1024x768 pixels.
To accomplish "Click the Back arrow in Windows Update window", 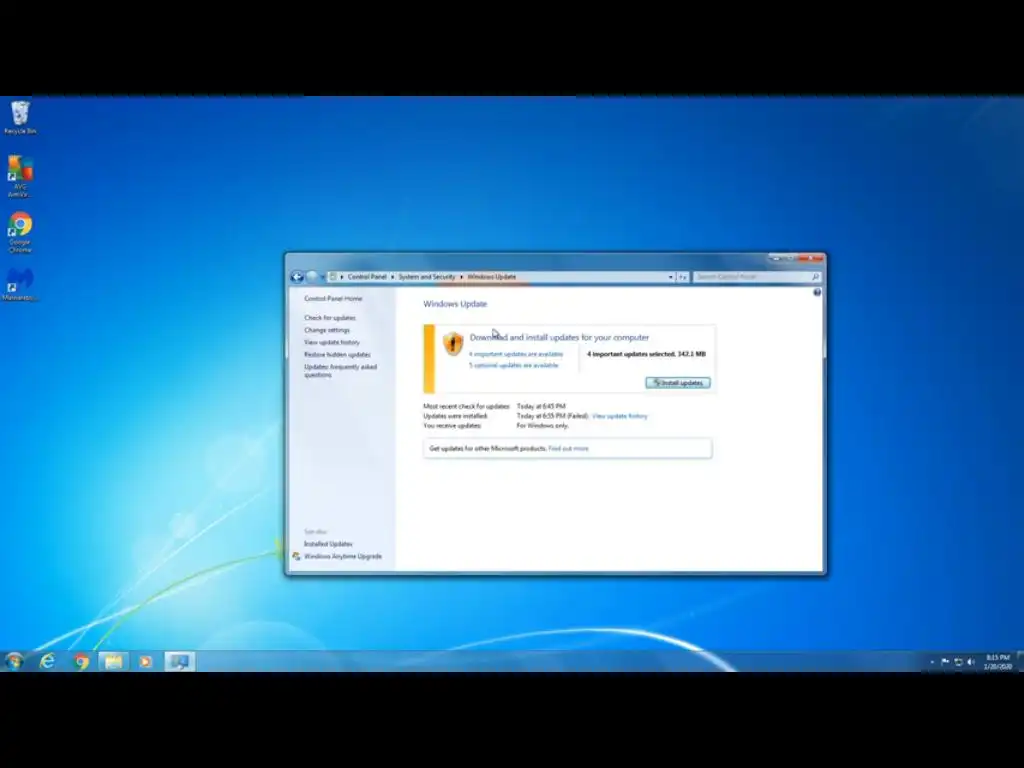I will tap(297, 277).
